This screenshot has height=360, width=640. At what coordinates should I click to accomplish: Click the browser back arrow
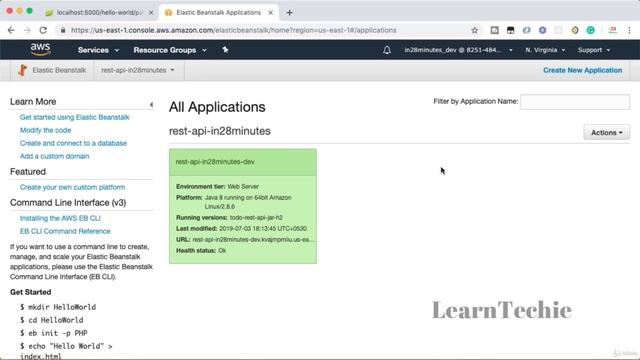click(x=11, y=30)
